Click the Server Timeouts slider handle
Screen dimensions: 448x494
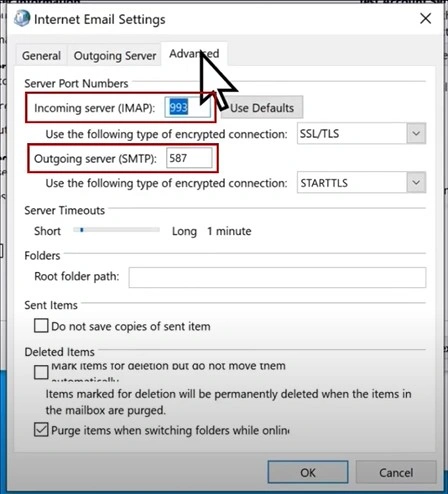coord(82,230)
